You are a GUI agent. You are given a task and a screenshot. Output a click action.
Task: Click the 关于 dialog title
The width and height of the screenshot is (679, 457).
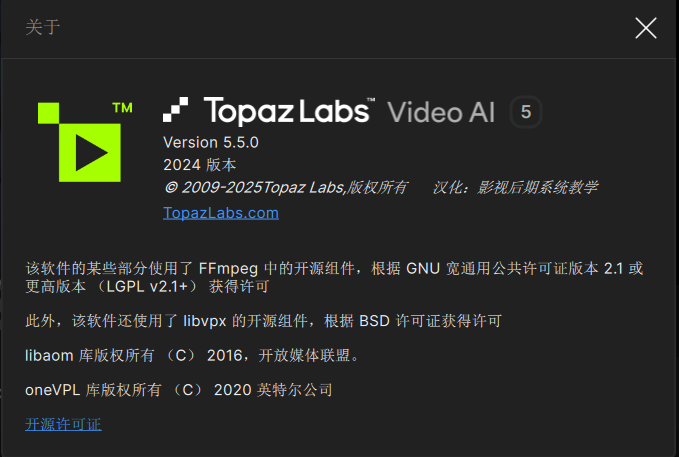point(42,27)
